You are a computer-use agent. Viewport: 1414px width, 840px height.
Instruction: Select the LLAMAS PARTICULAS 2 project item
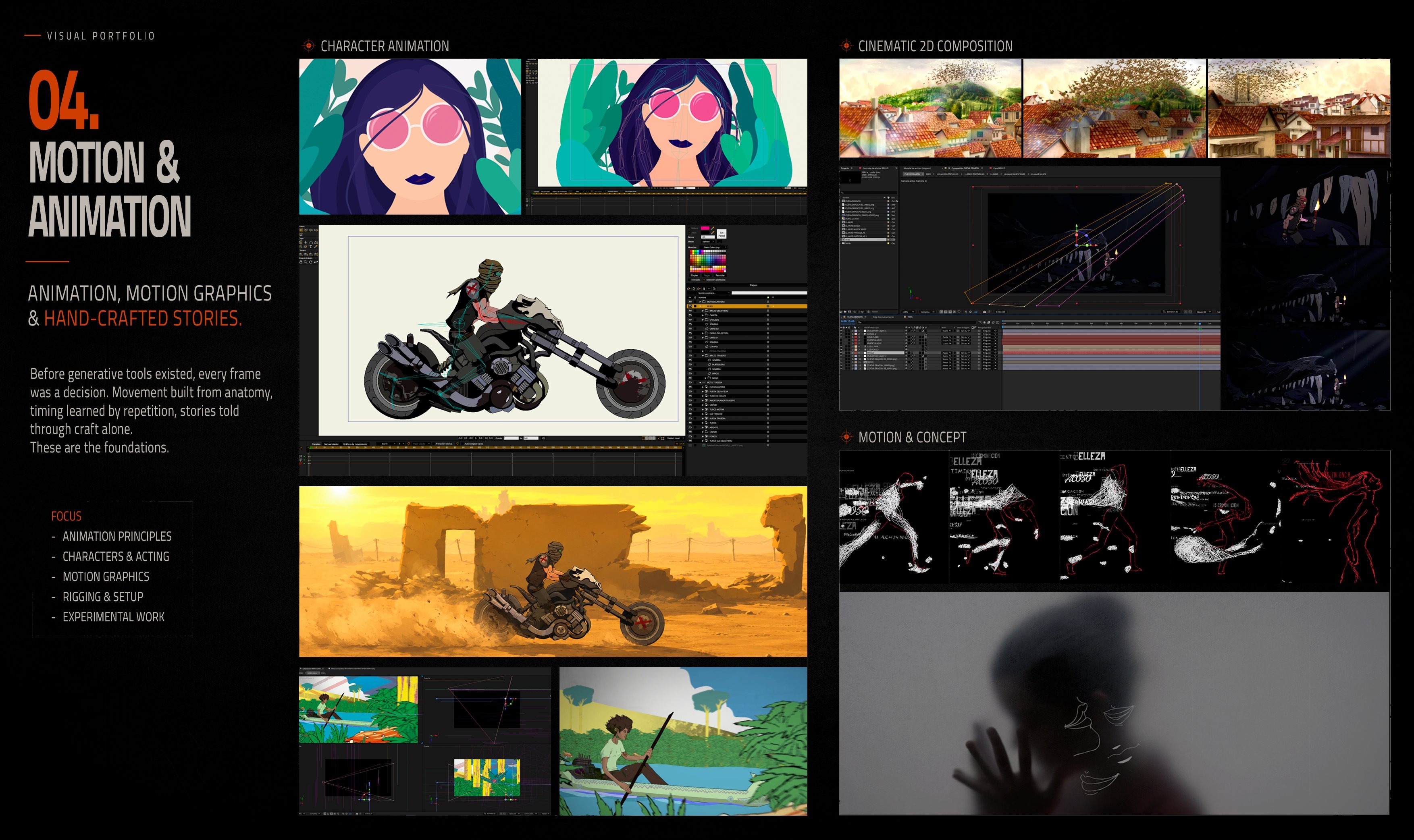coord(869,236)
